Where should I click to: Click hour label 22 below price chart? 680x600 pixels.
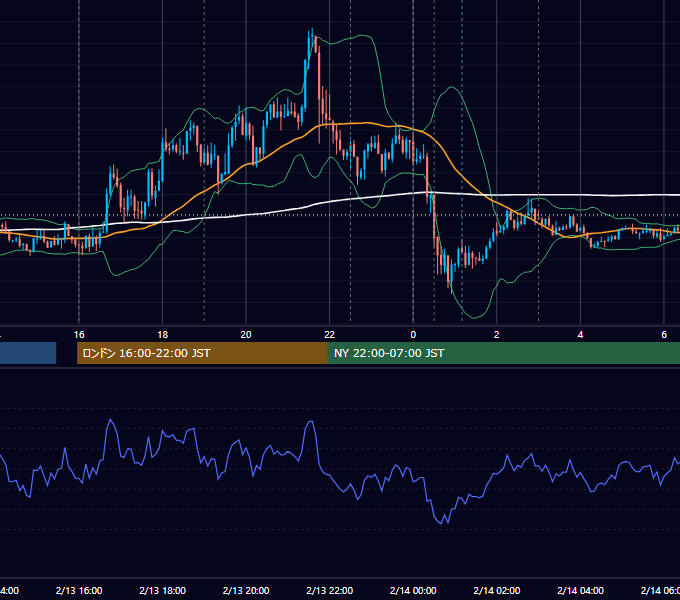click(330, 335)
